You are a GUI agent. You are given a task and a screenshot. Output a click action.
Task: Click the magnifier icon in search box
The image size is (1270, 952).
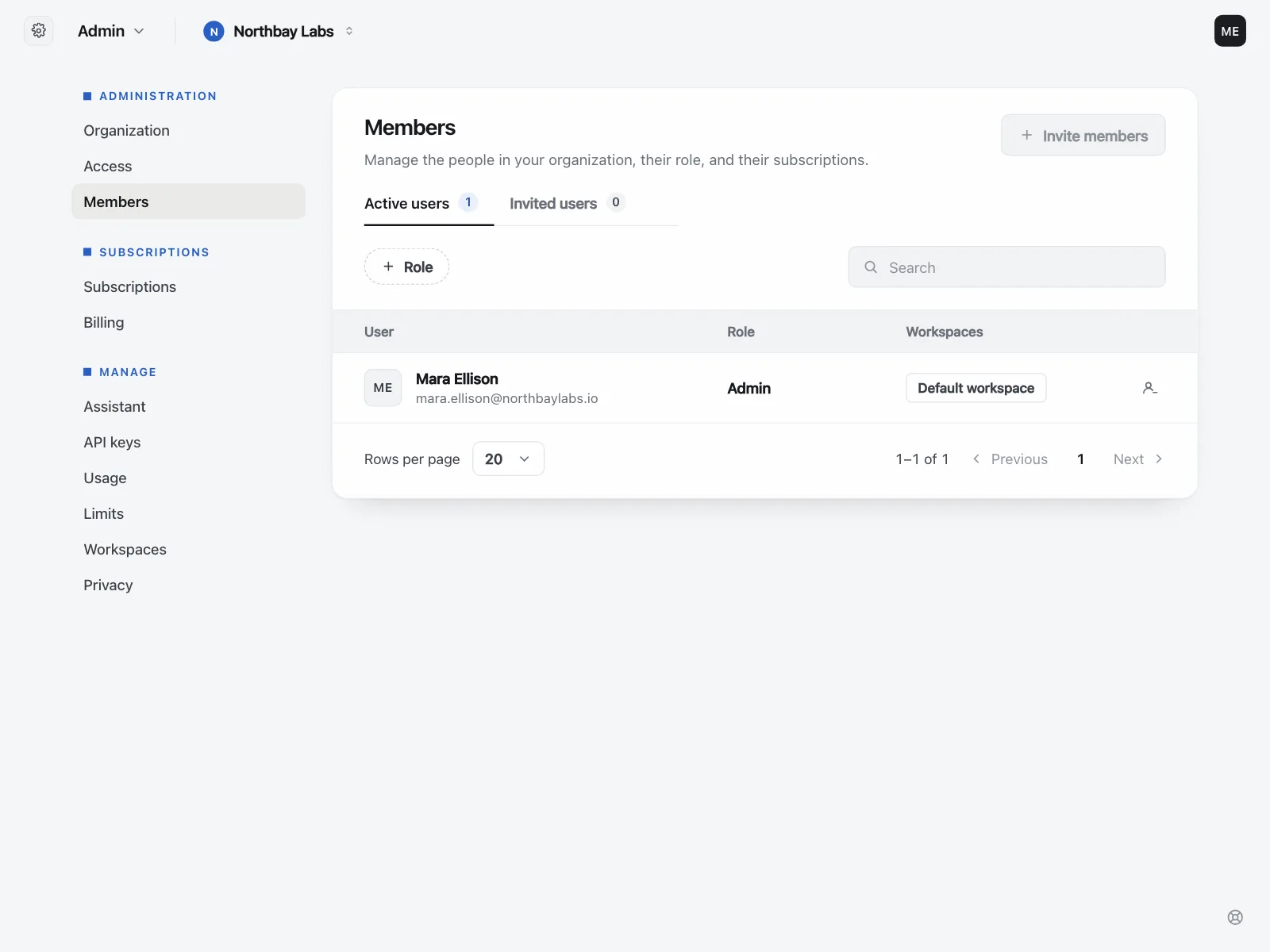(871, 267)
